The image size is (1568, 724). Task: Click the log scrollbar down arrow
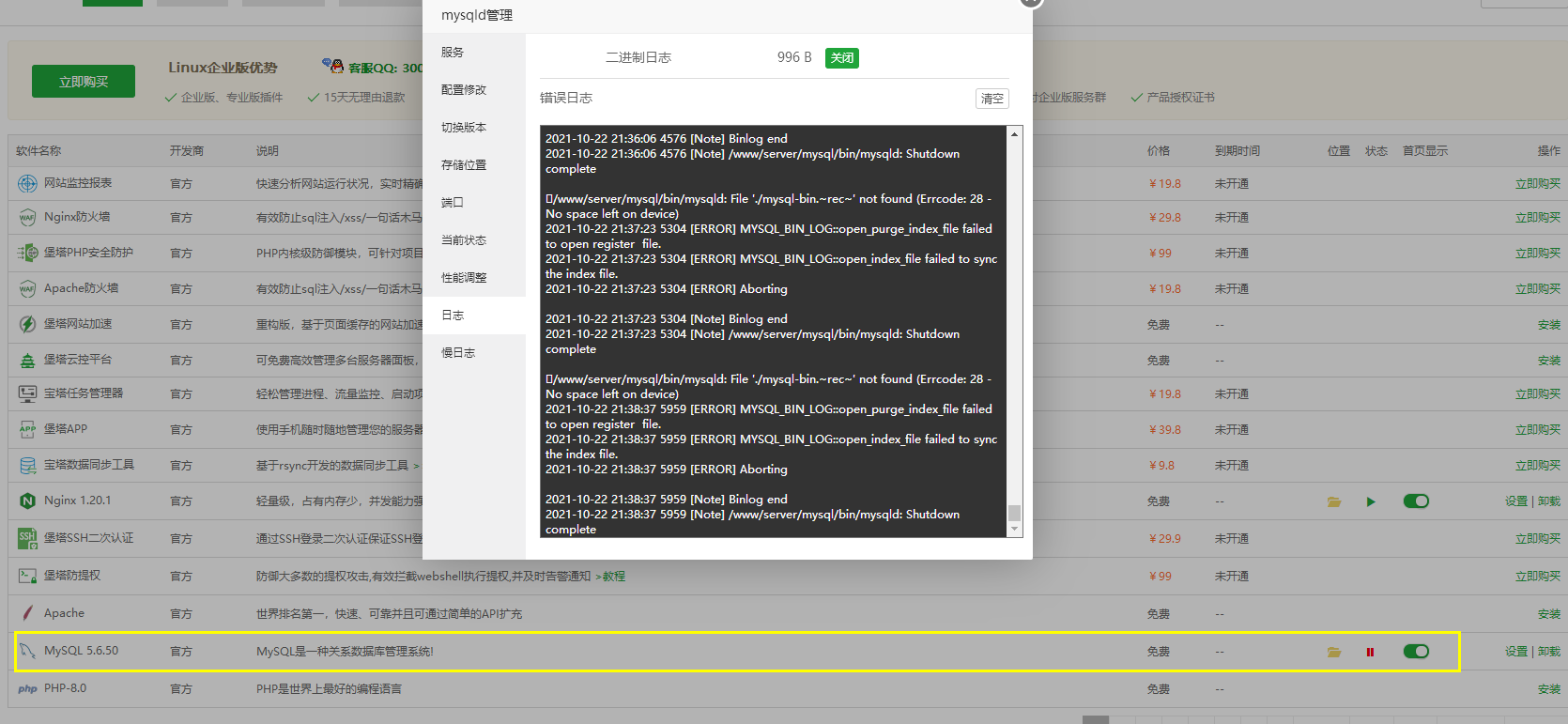[x=1014, y=530]
